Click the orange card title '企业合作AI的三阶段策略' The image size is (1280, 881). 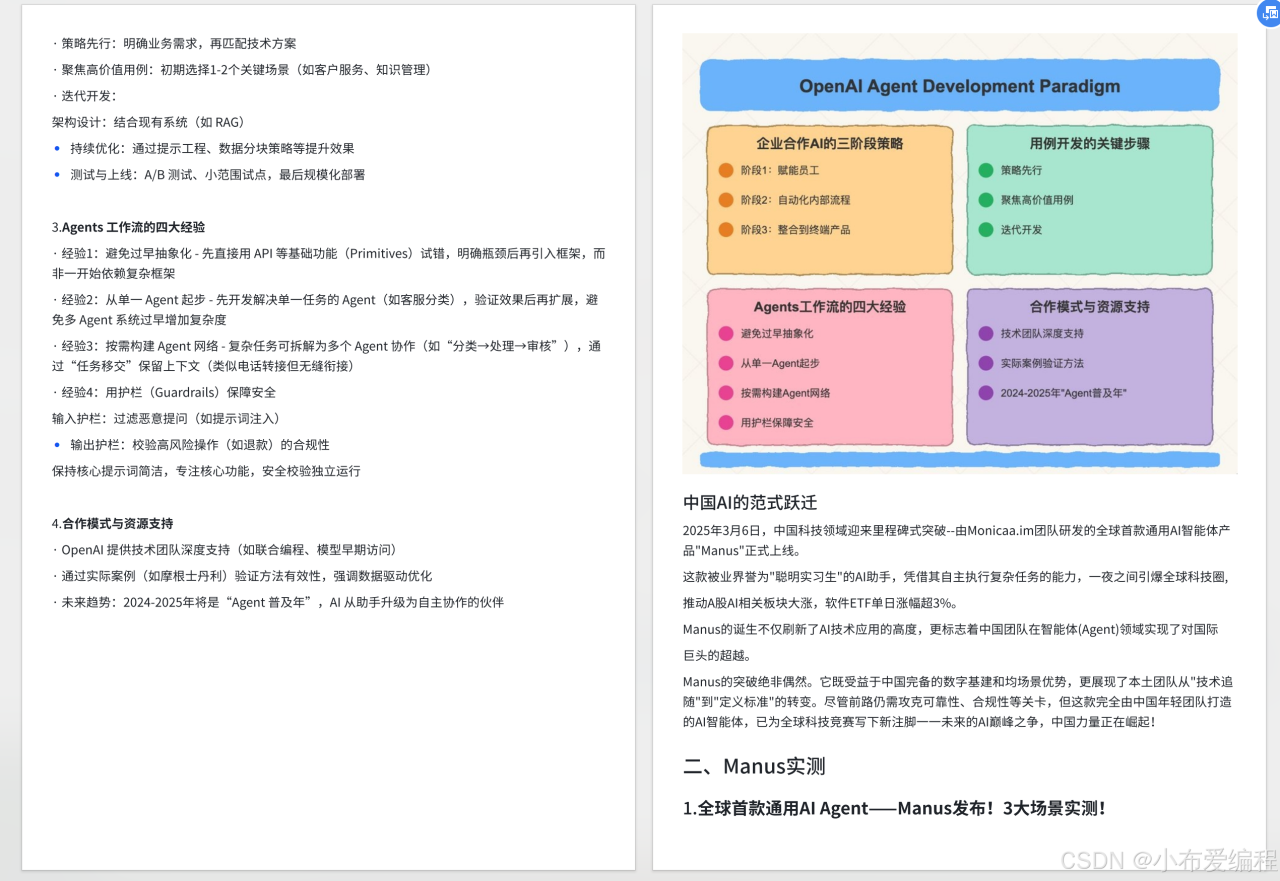point(830,143)
